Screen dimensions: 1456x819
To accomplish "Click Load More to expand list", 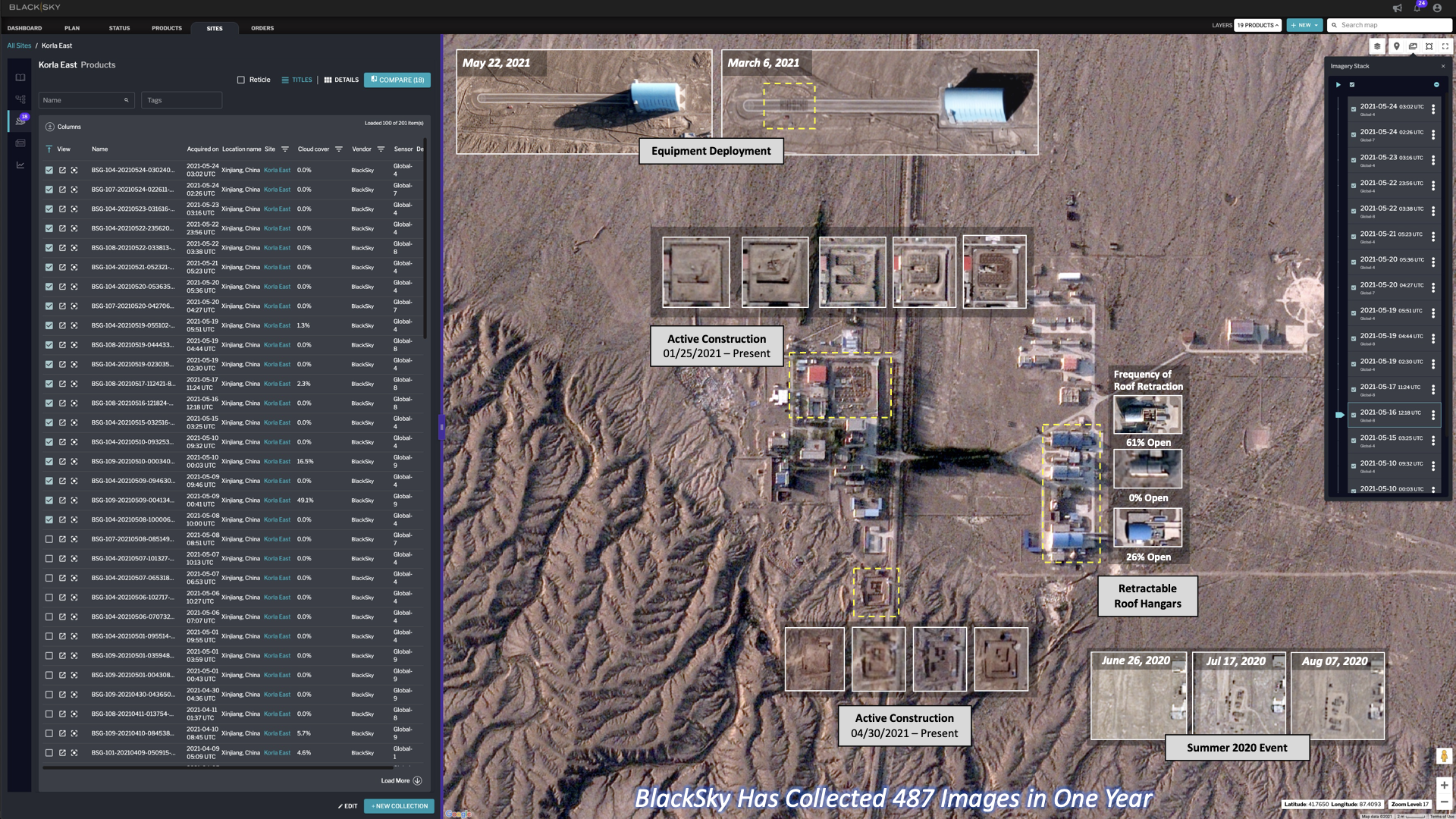I will (x=401, y=780).
